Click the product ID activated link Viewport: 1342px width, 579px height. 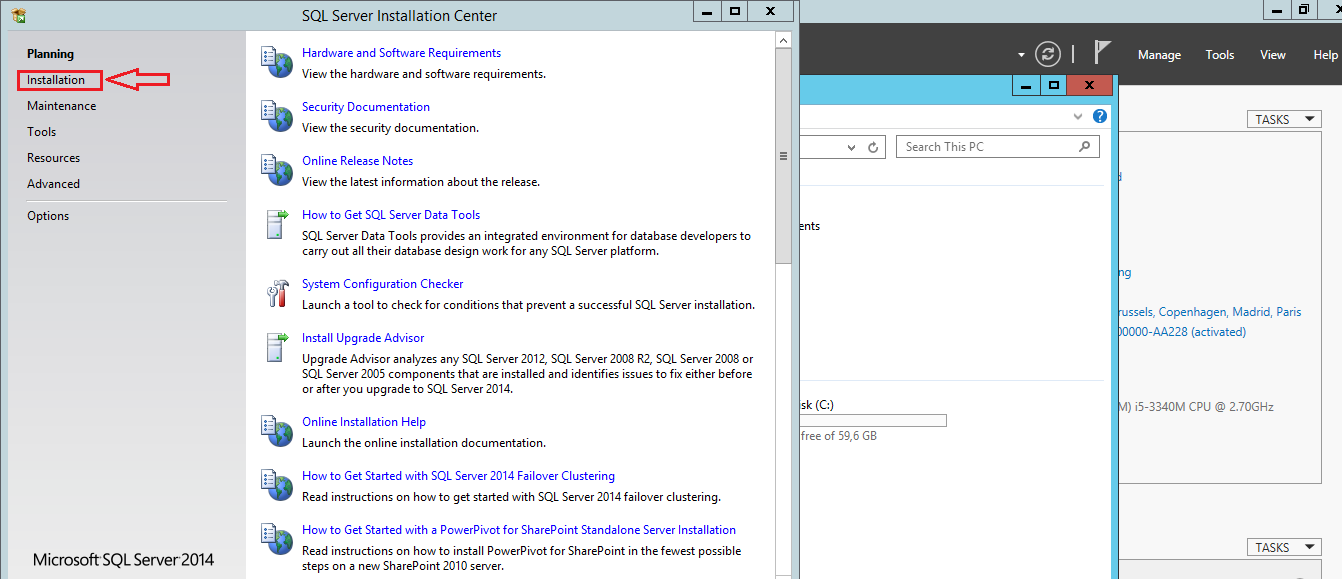(1181, 332)
